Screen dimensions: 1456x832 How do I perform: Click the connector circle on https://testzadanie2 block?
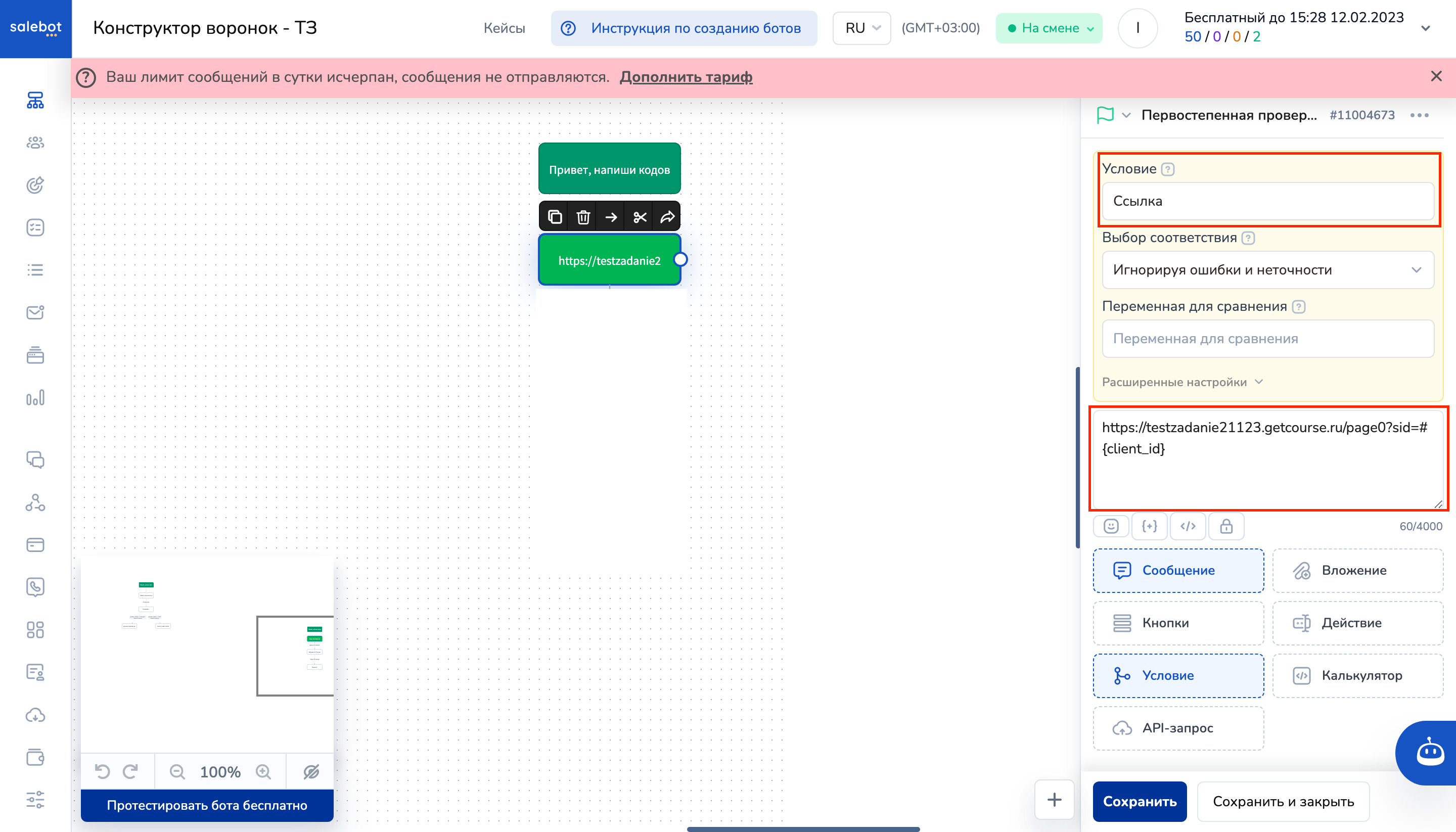(x=680, y=259)
